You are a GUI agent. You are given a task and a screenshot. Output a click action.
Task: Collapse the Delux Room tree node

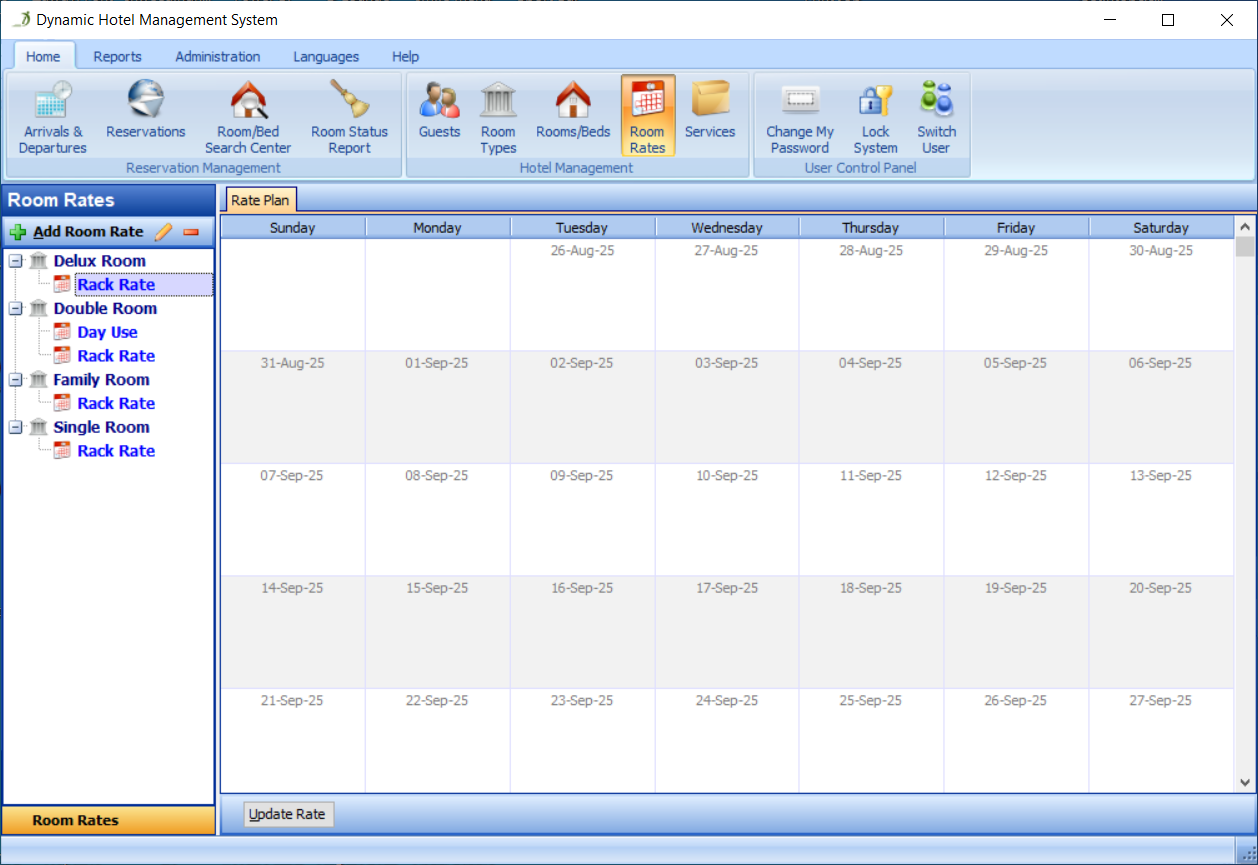[16, 261]
